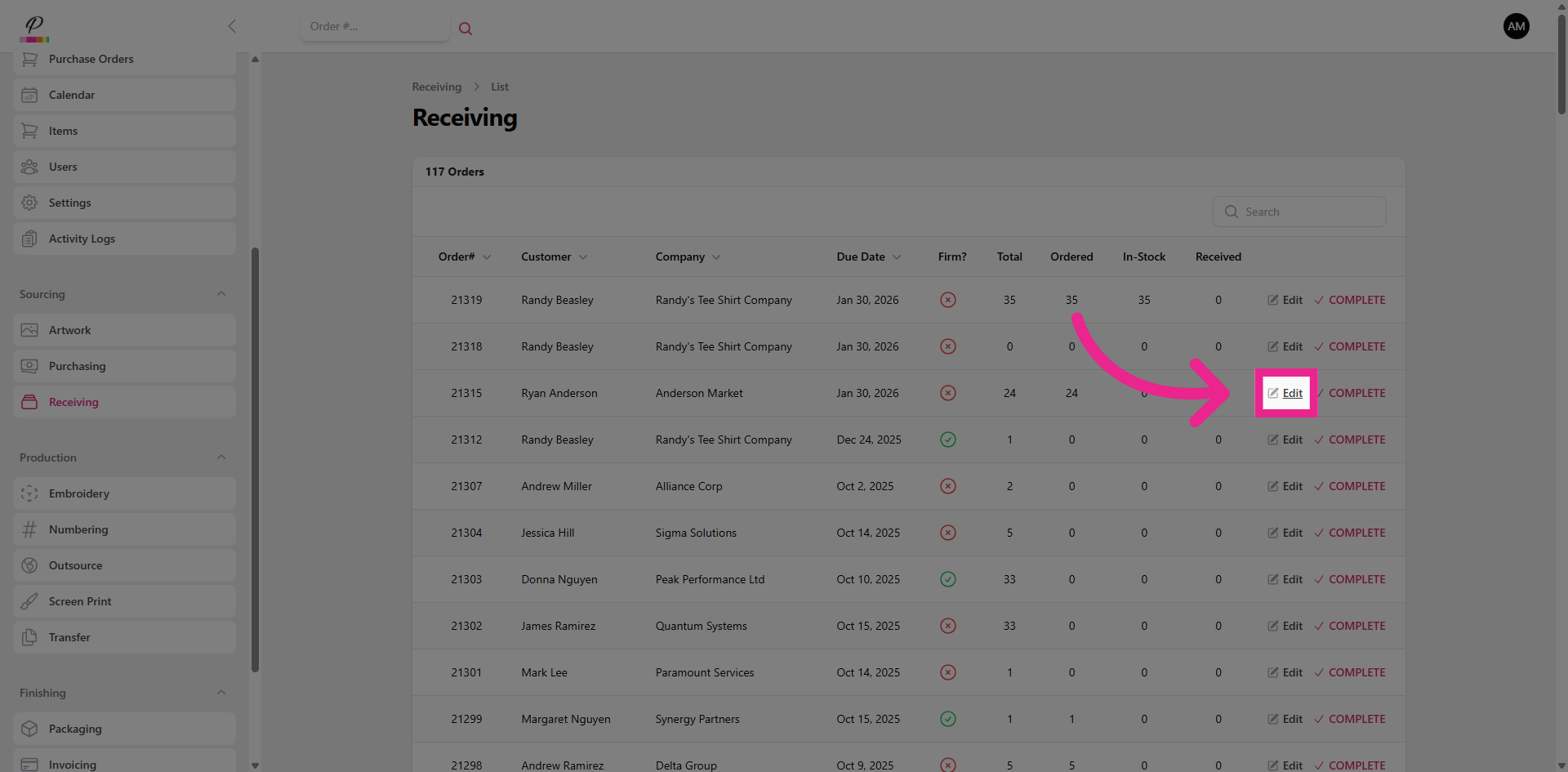Mark order 21307 as COMPLETE
This screenshot has height=772, width=1568.
tap(1350, 486)
